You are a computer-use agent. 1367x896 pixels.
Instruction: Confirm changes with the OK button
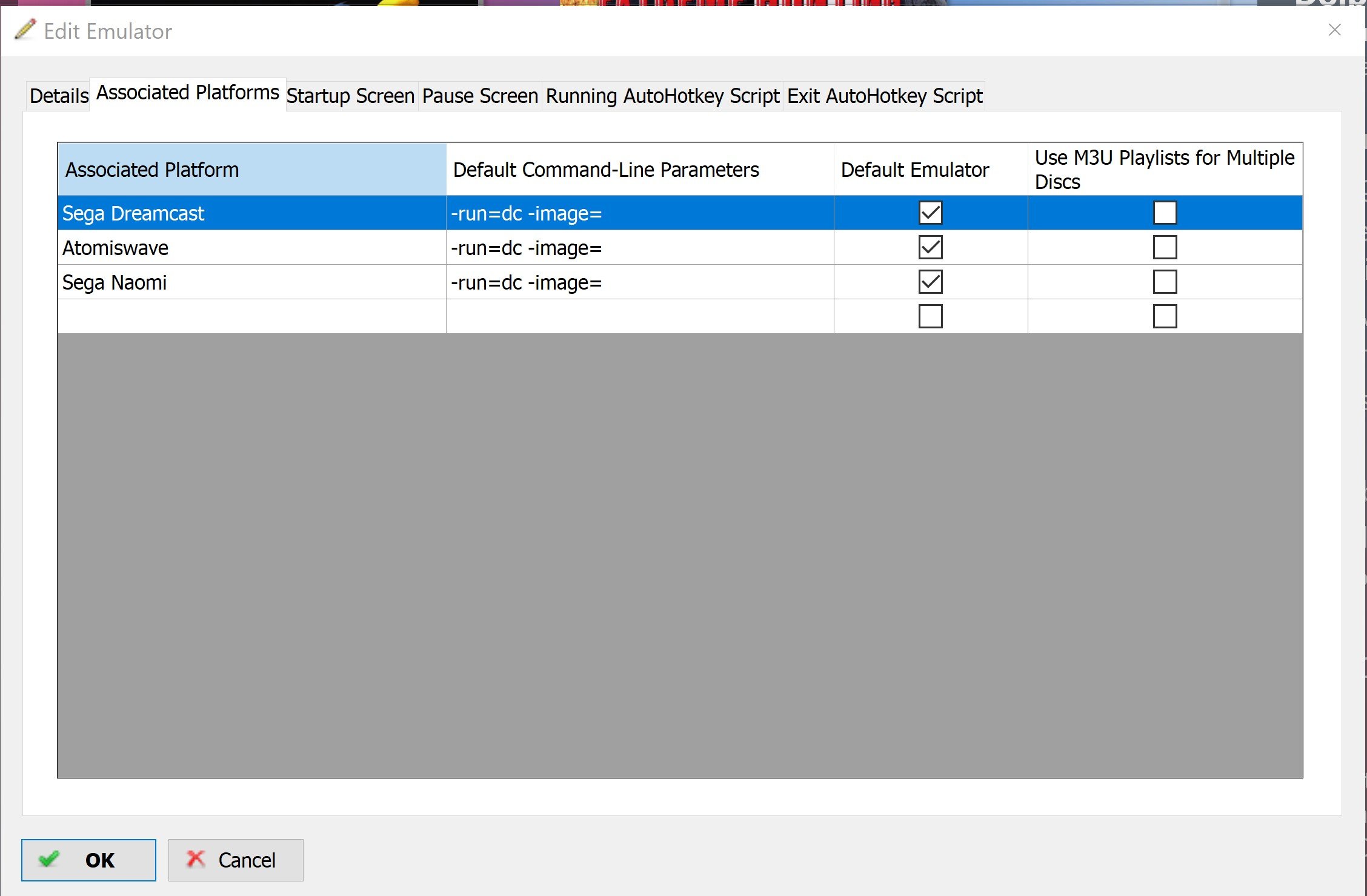pyautogui.click(x=88, y=860)
